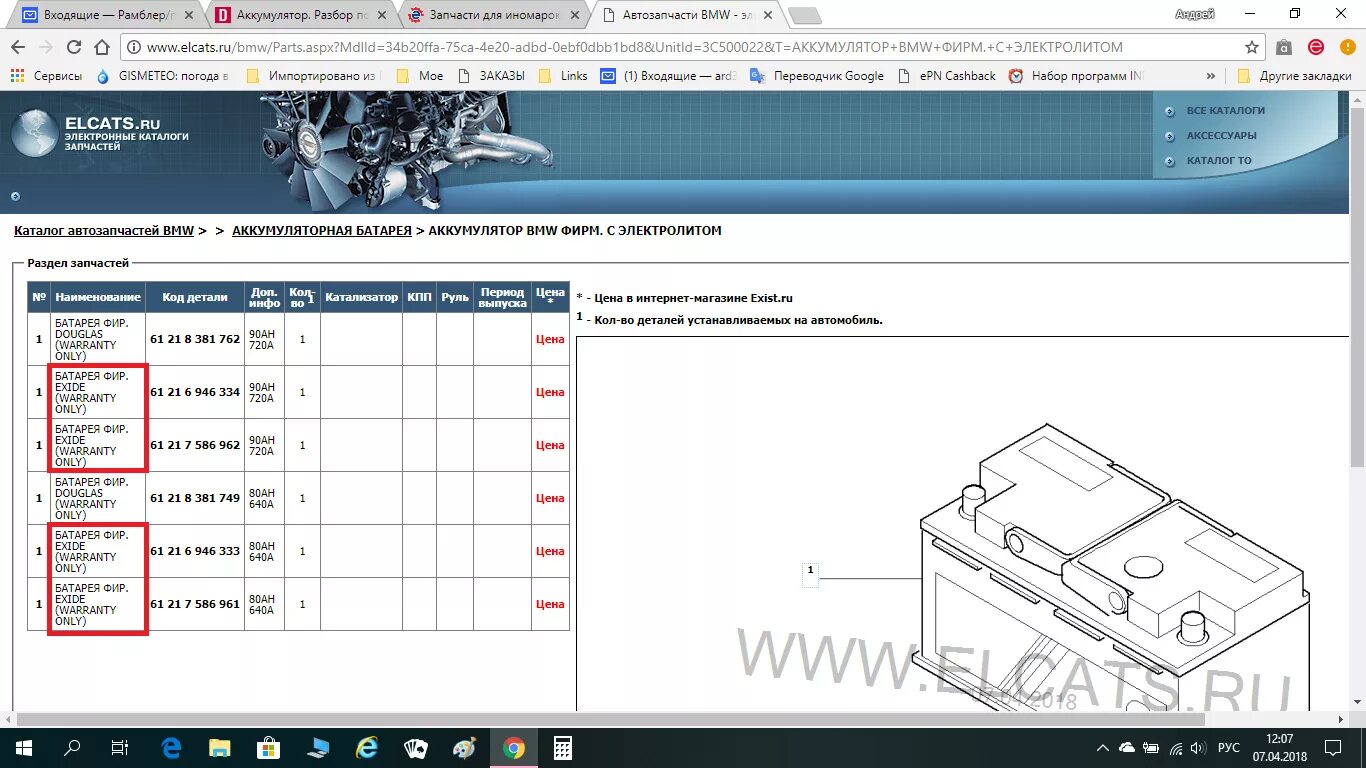Show hidden bookmarks via the overflow chevron
Screen dimensions: 1366x768
point(1211,76)
